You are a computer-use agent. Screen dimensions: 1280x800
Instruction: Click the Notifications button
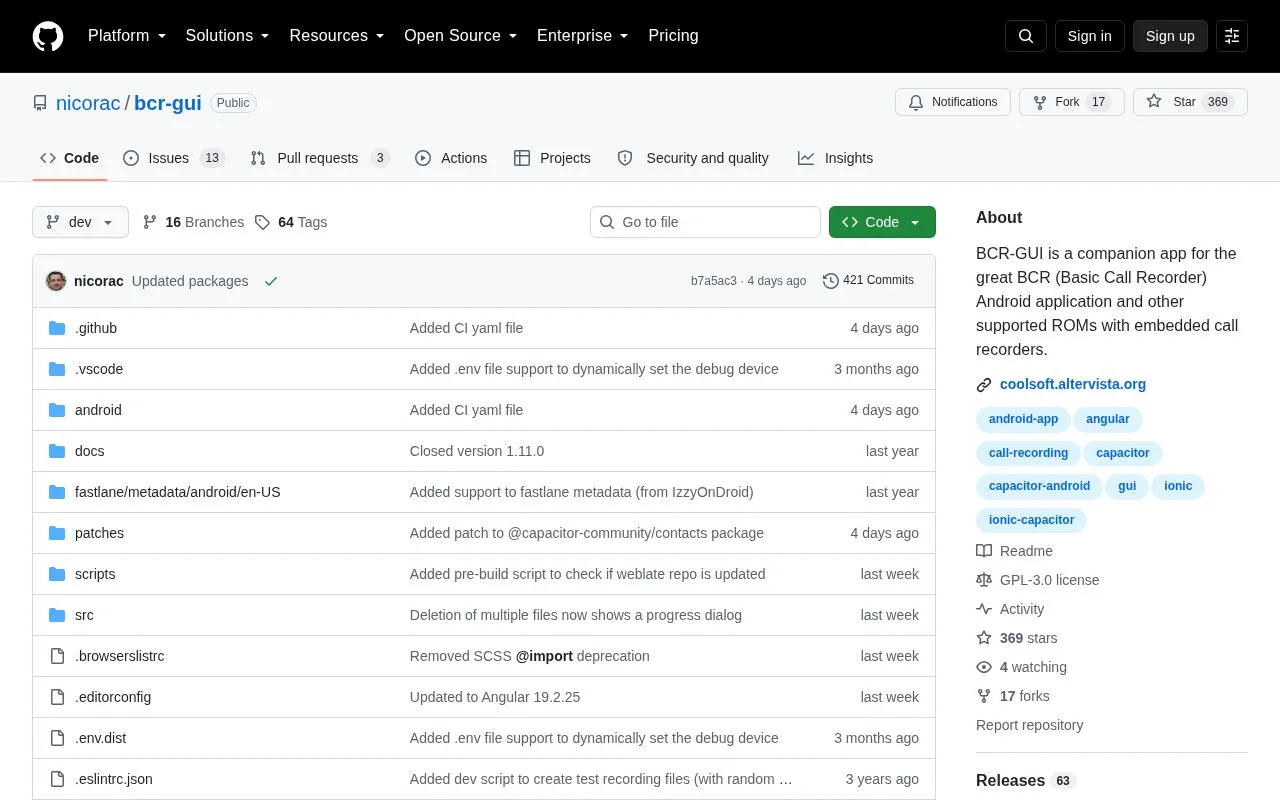[x=952, y=102]
